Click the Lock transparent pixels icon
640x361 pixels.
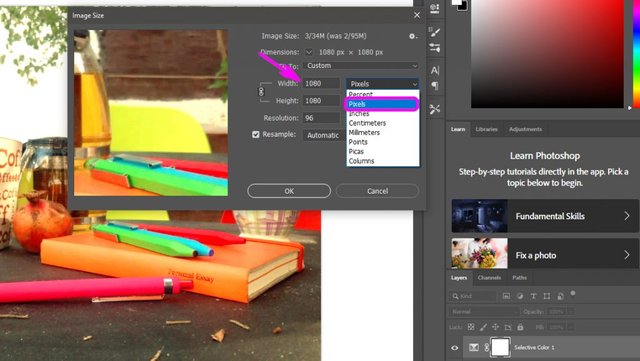pos(471,327)
